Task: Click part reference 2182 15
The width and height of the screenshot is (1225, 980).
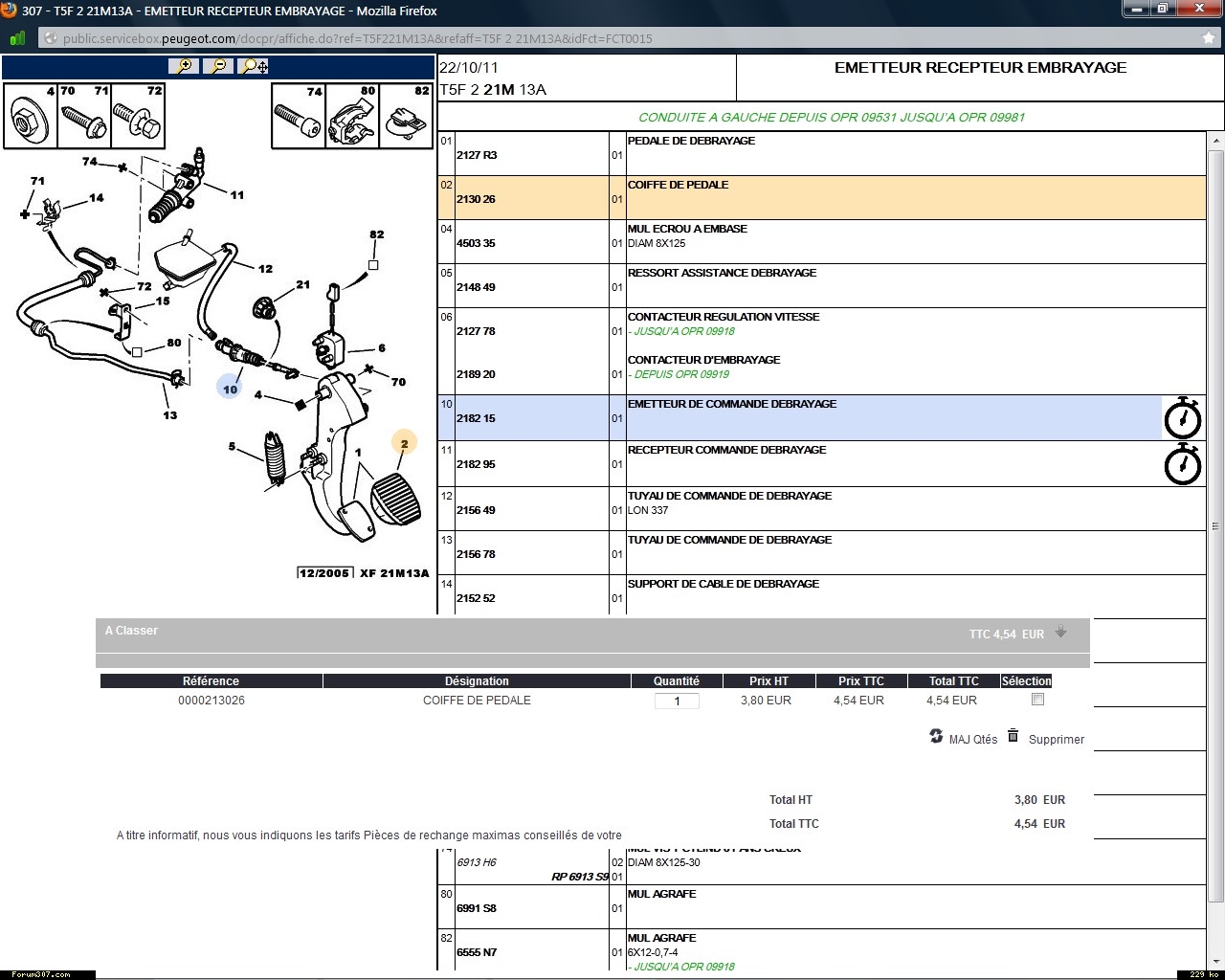Action: 476,418
